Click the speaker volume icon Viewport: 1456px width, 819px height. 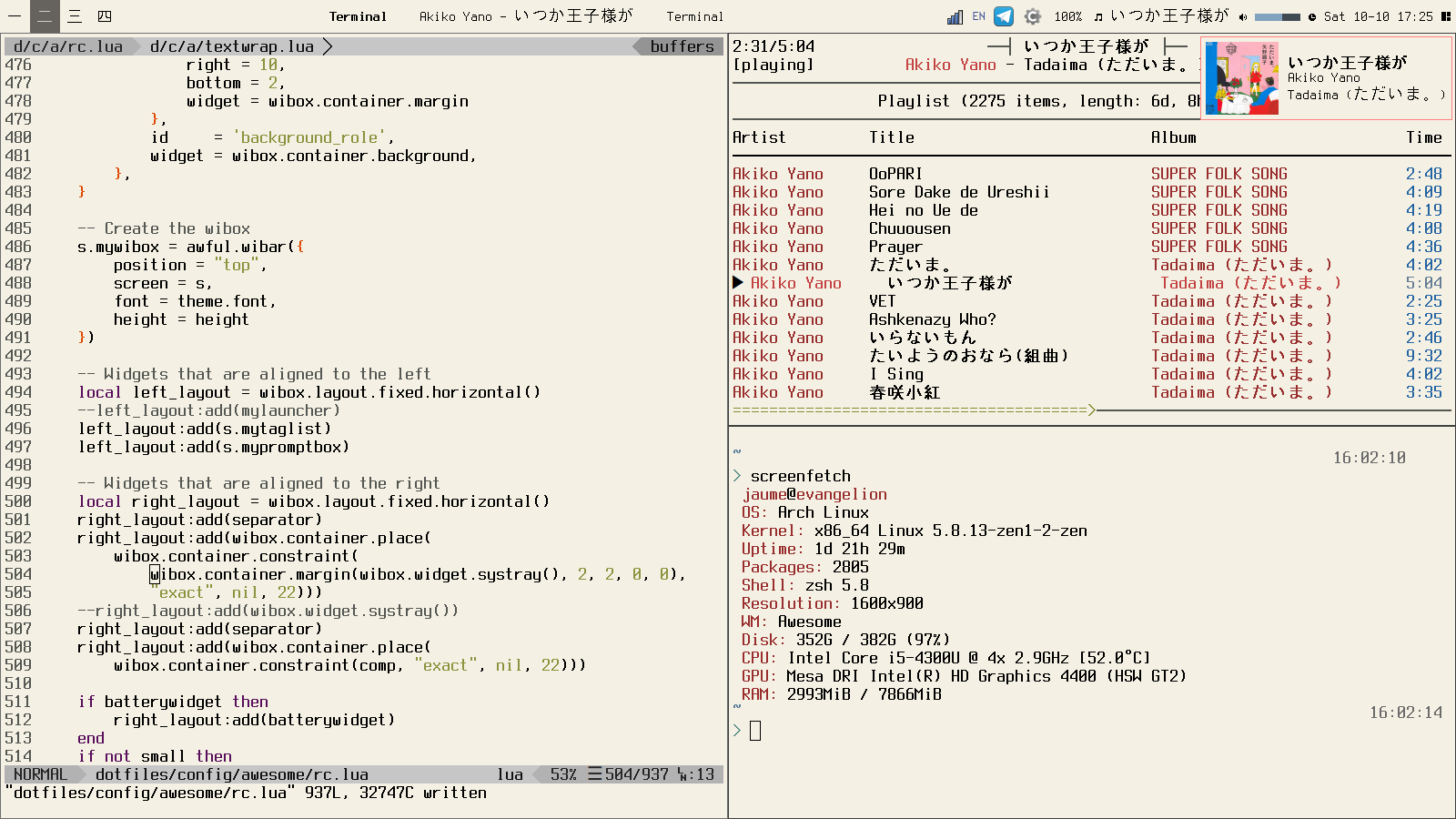1243,16
